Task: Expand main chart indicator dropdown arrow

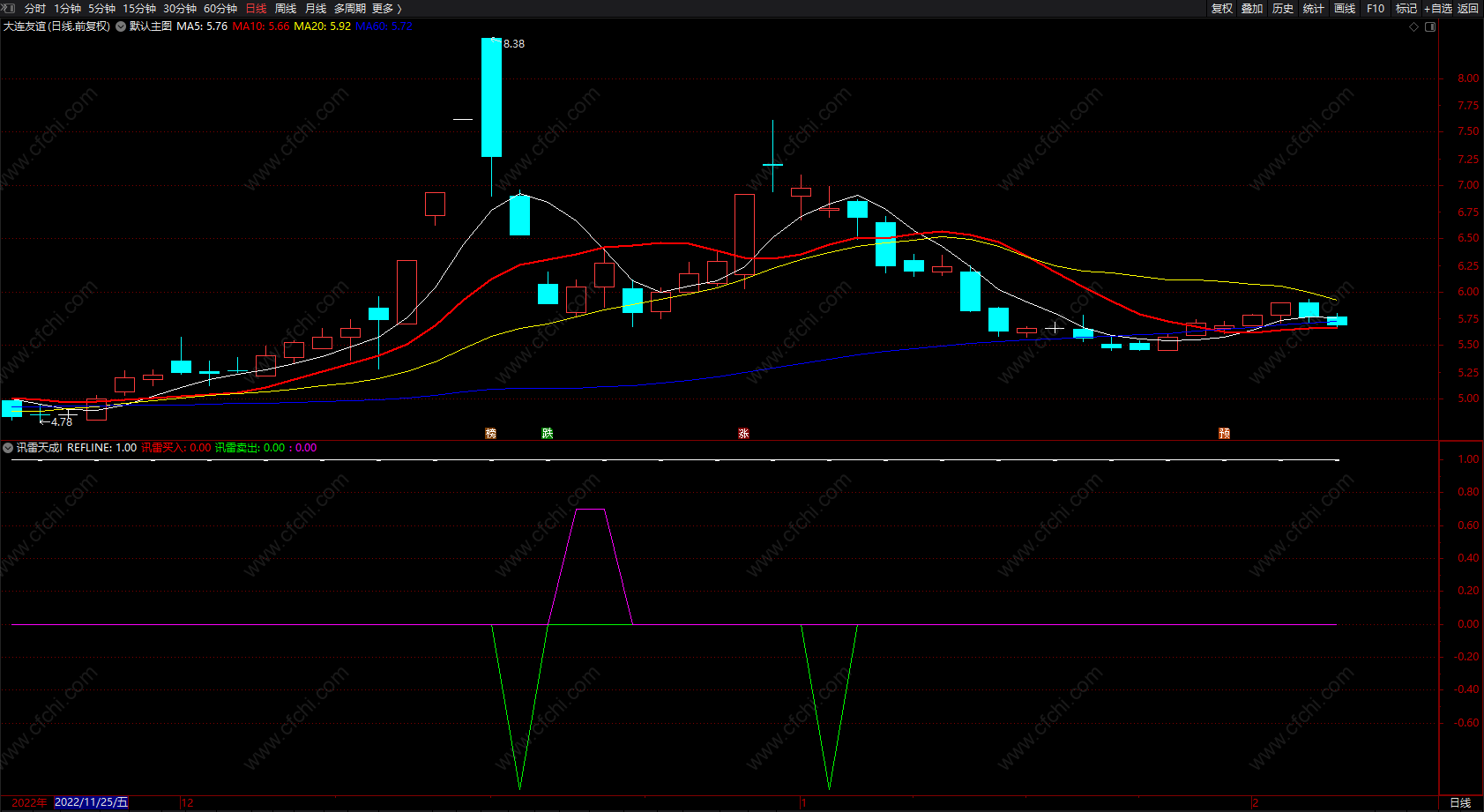Action: (121, 26)
